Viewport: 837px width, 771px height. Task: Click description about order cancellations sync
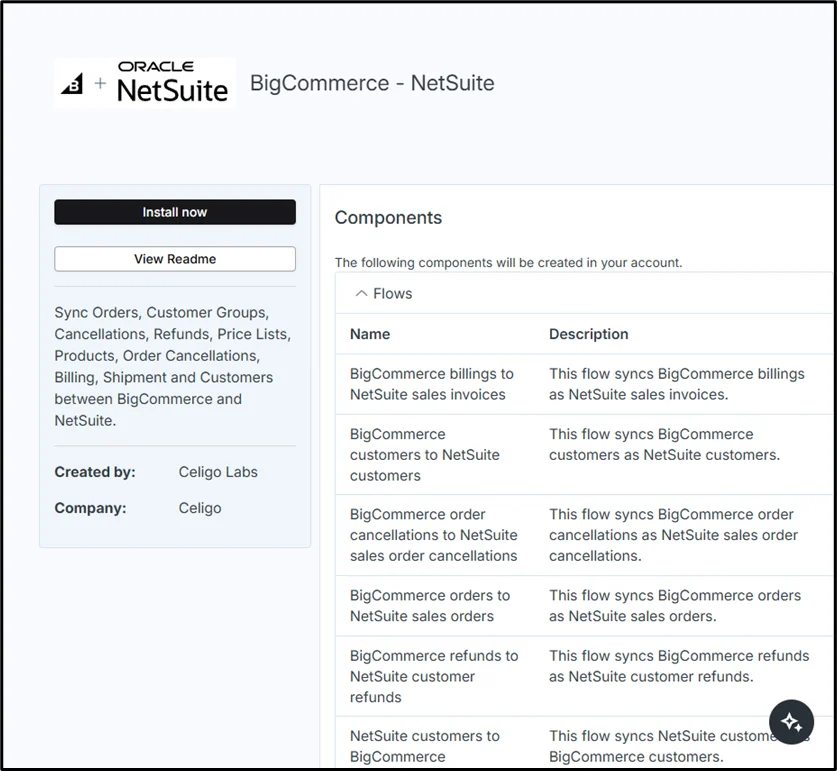(673, 535)
